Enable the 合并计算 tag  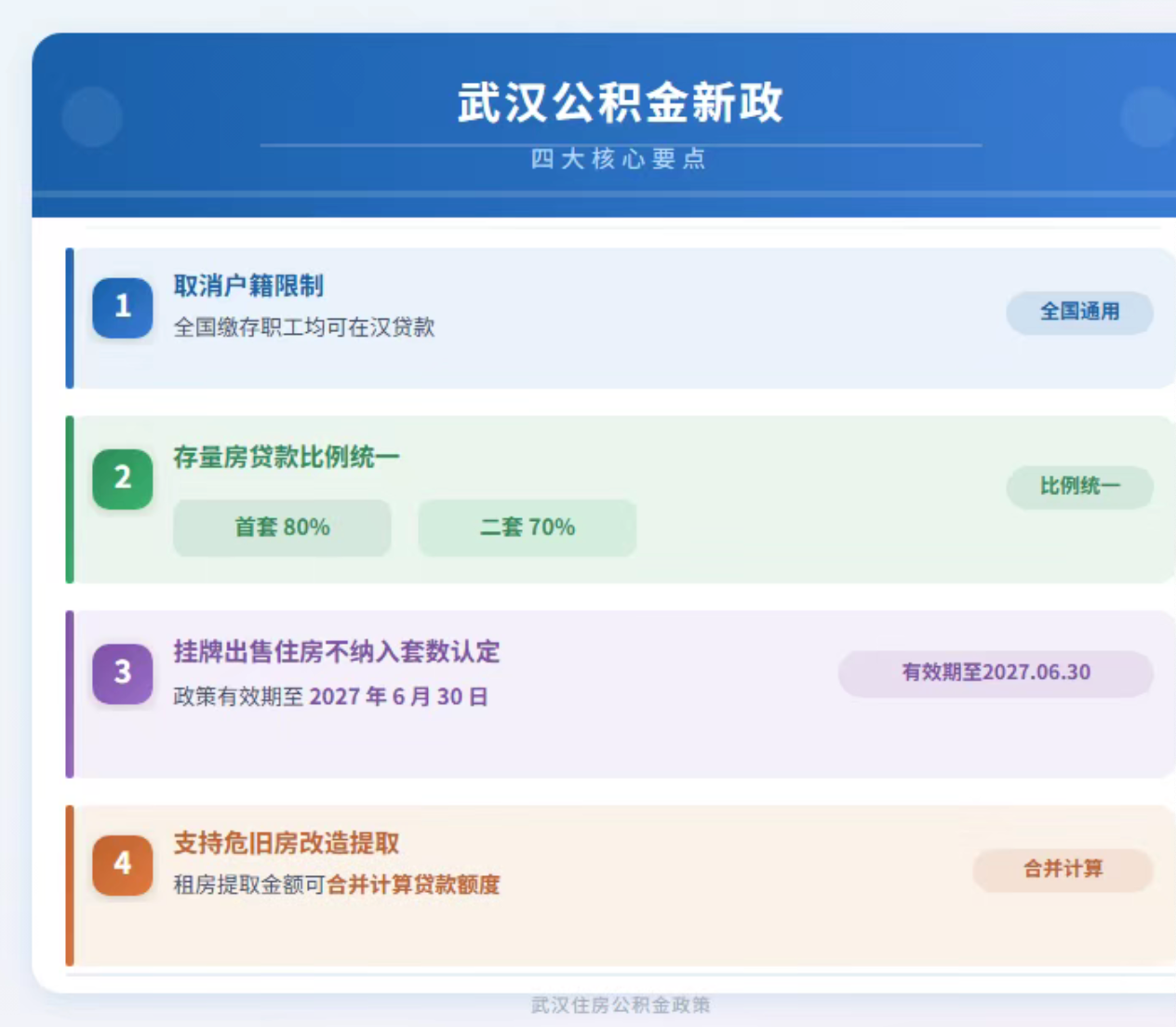click(1063, 871)
